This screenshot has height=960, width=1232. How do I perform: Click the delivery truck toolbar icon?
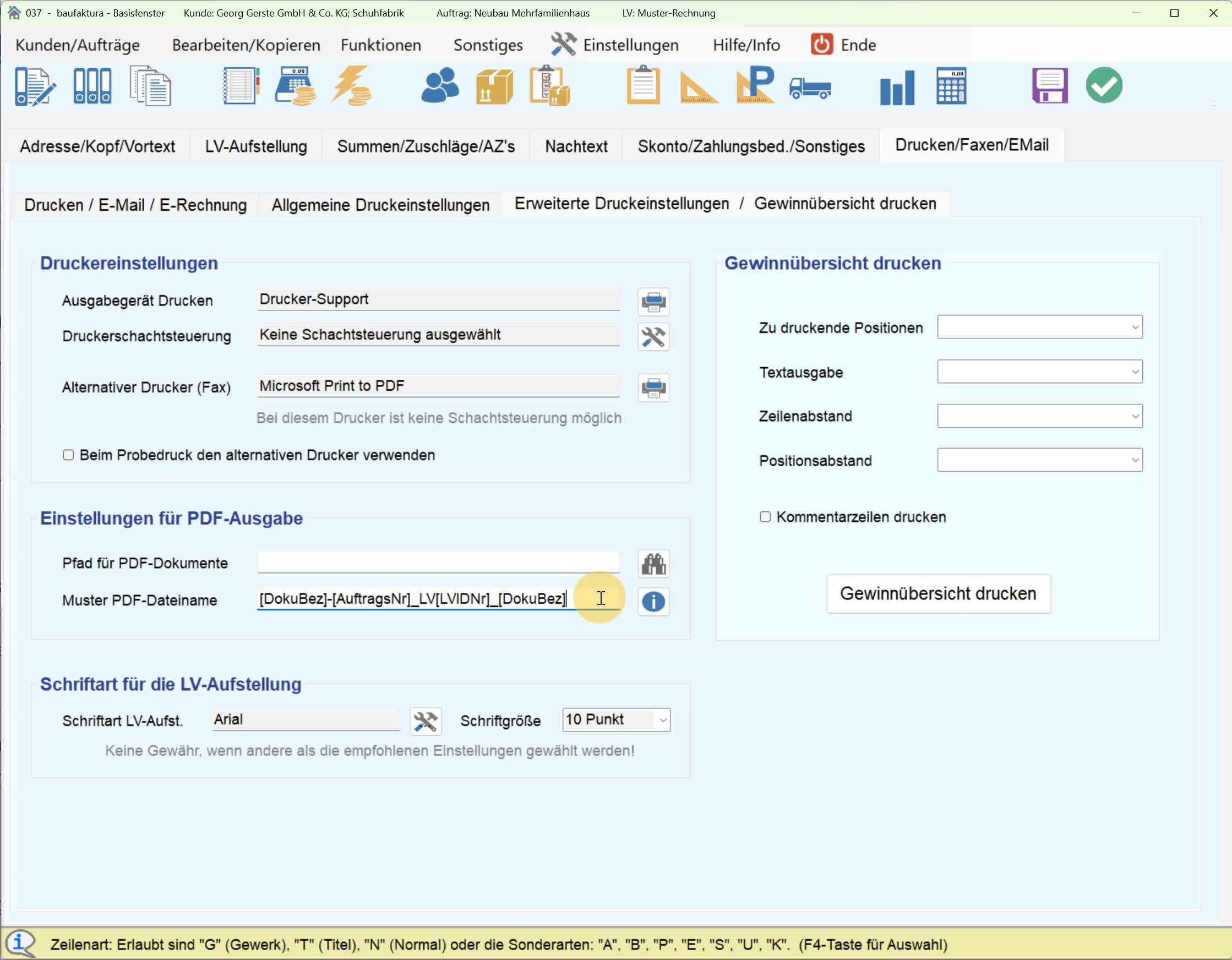tap(810, 87)
